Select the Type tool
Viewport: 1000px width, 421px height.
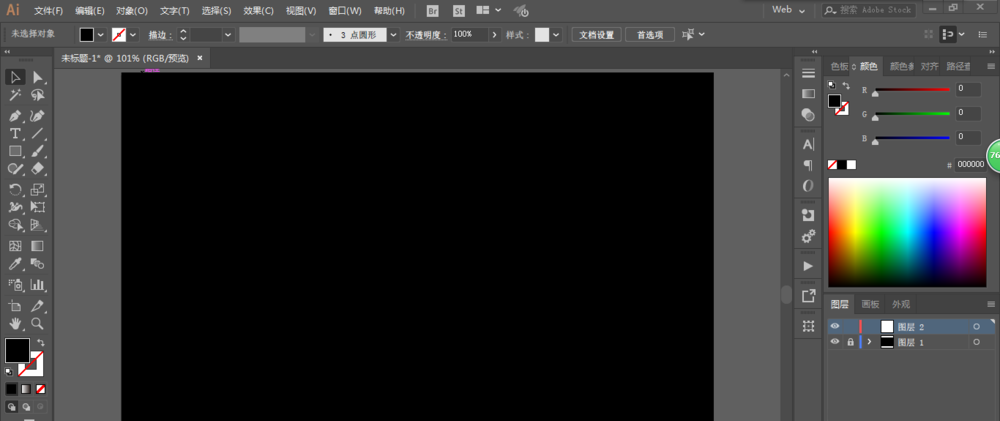pyautogui.click(x=15, y=133)
